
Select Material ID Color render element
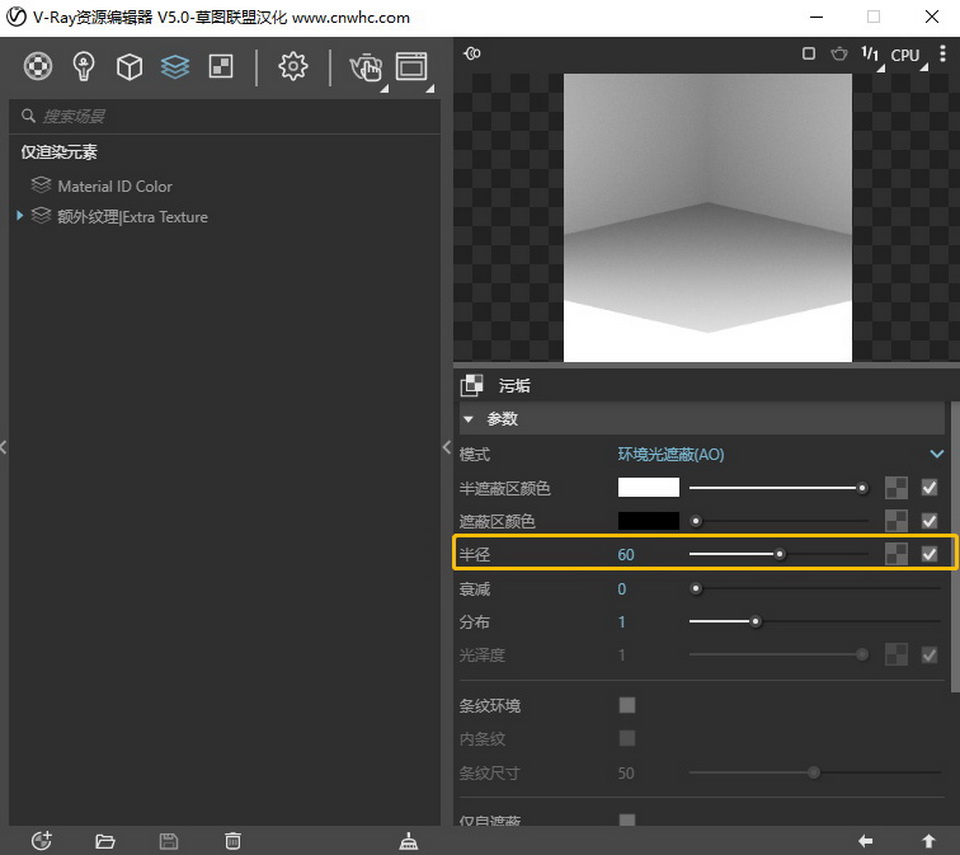(114, 186)
